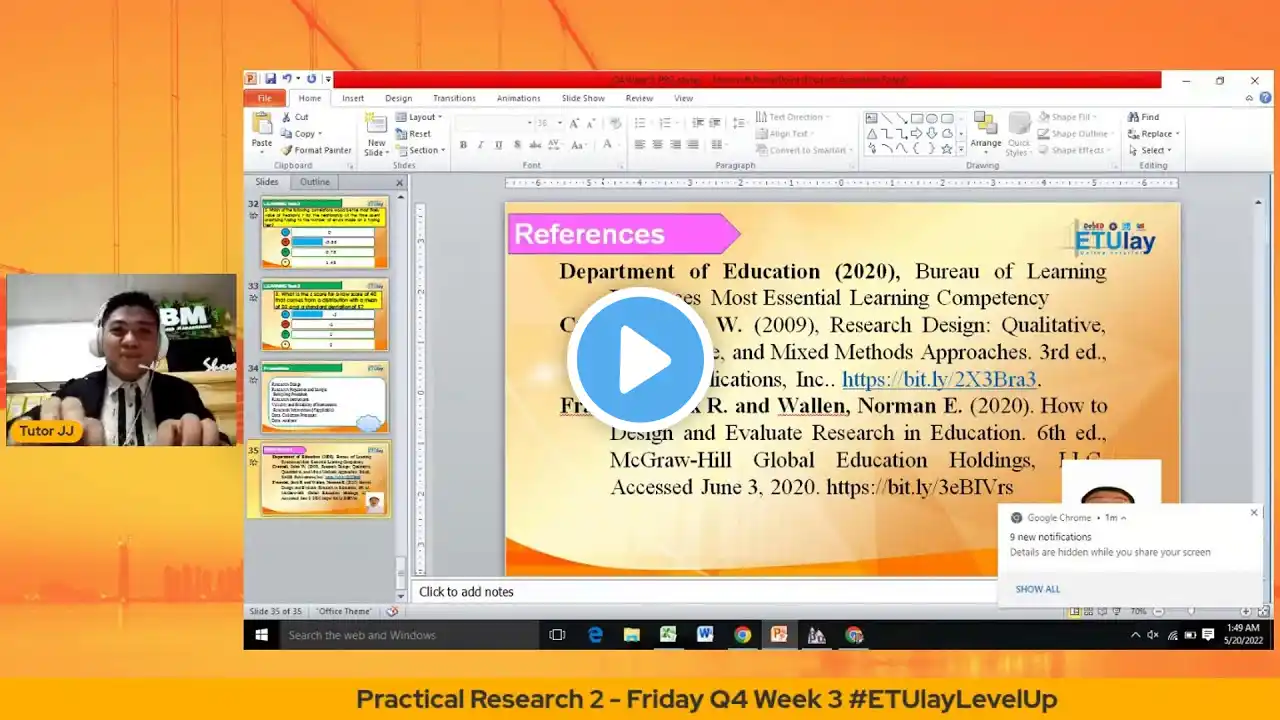Switch to the Insert tab
1280x720 pixels.
click(x=353, y=98)
